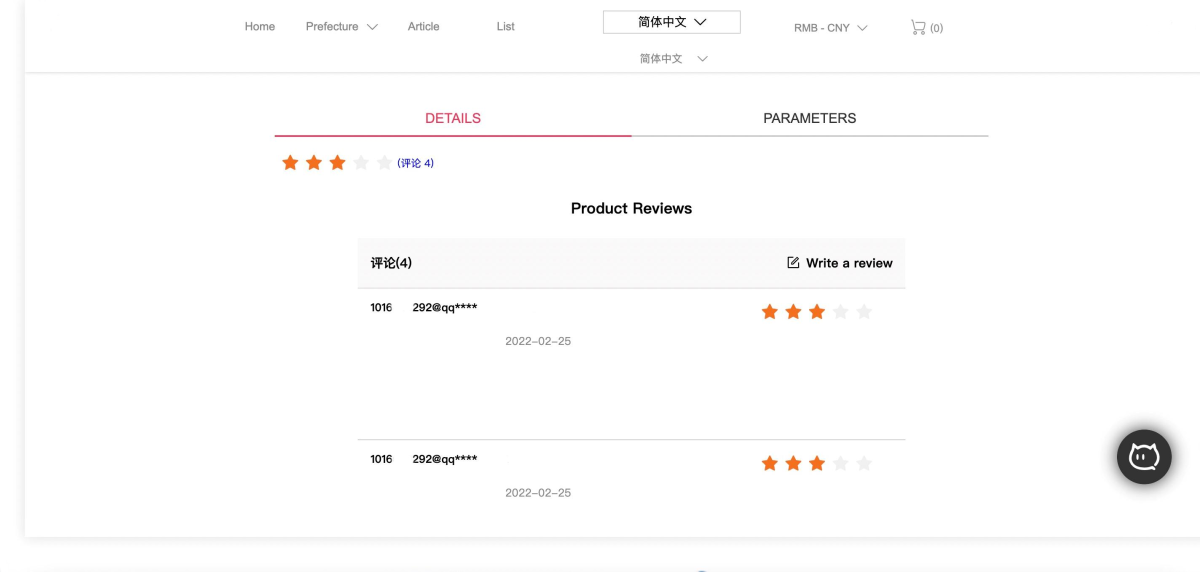Screen dimensions: 1200x572
Task: Open the Article navigation item
Action: tap(424, 27)
